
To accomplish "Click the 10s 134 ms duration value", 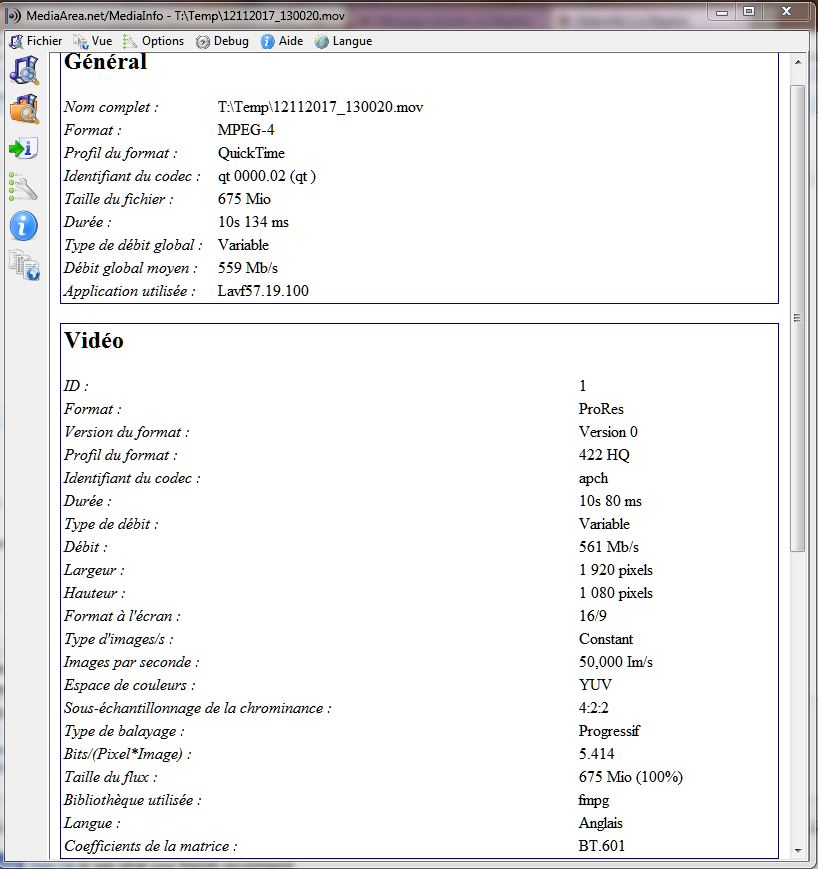I will [253, 222].
